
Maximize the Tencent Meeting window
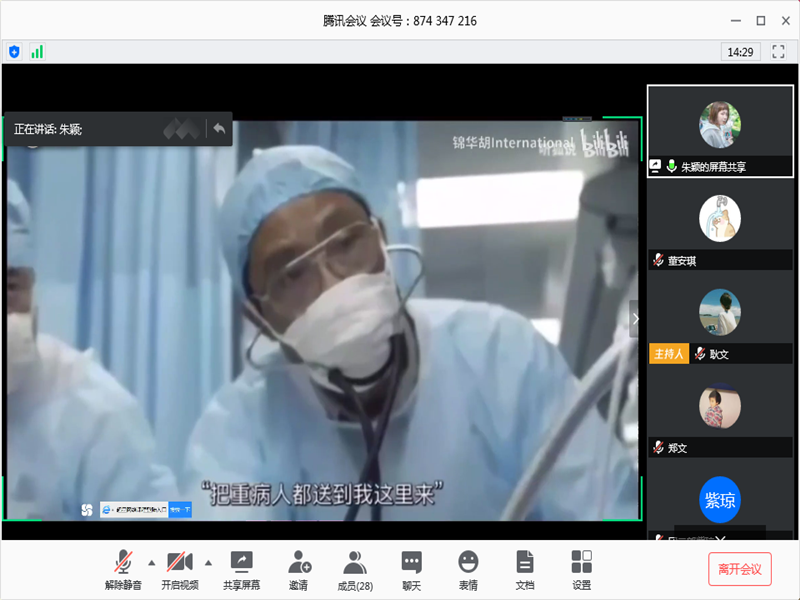click(761, 21)
